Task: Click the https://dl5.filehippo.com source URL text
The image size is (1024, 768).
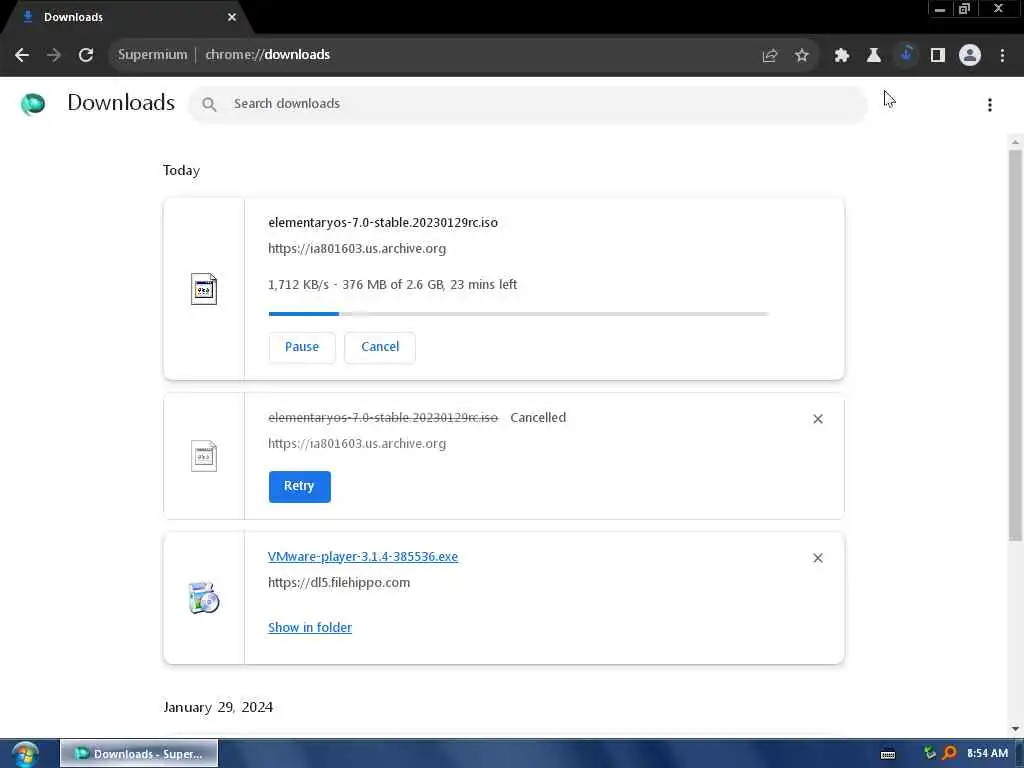Action: point(339,583)
